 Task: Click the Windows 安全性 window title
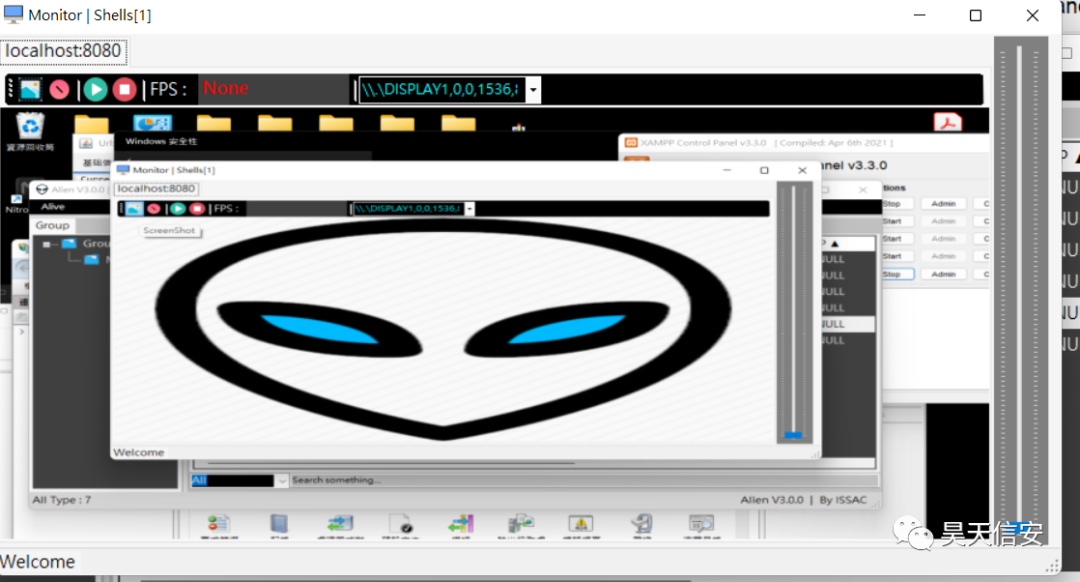pos(161,141)
